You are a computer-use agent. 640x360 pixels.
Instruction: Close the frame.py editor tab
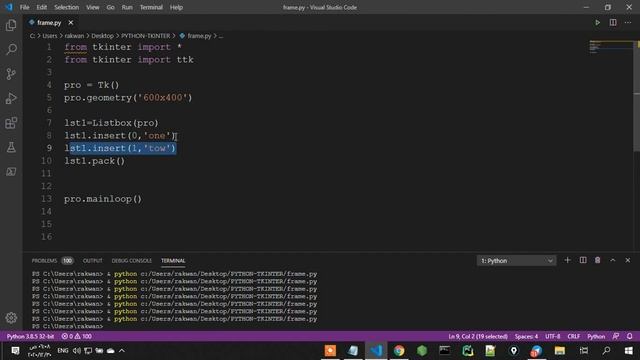[x=71, y=22]
